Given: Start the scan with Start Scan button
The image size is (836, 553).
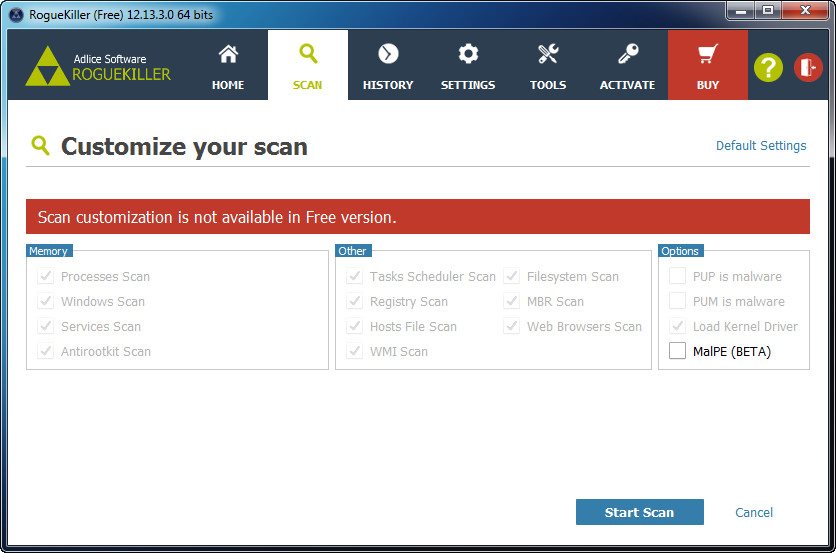Looking at the screenshot, I should click(x=639, y=512).
